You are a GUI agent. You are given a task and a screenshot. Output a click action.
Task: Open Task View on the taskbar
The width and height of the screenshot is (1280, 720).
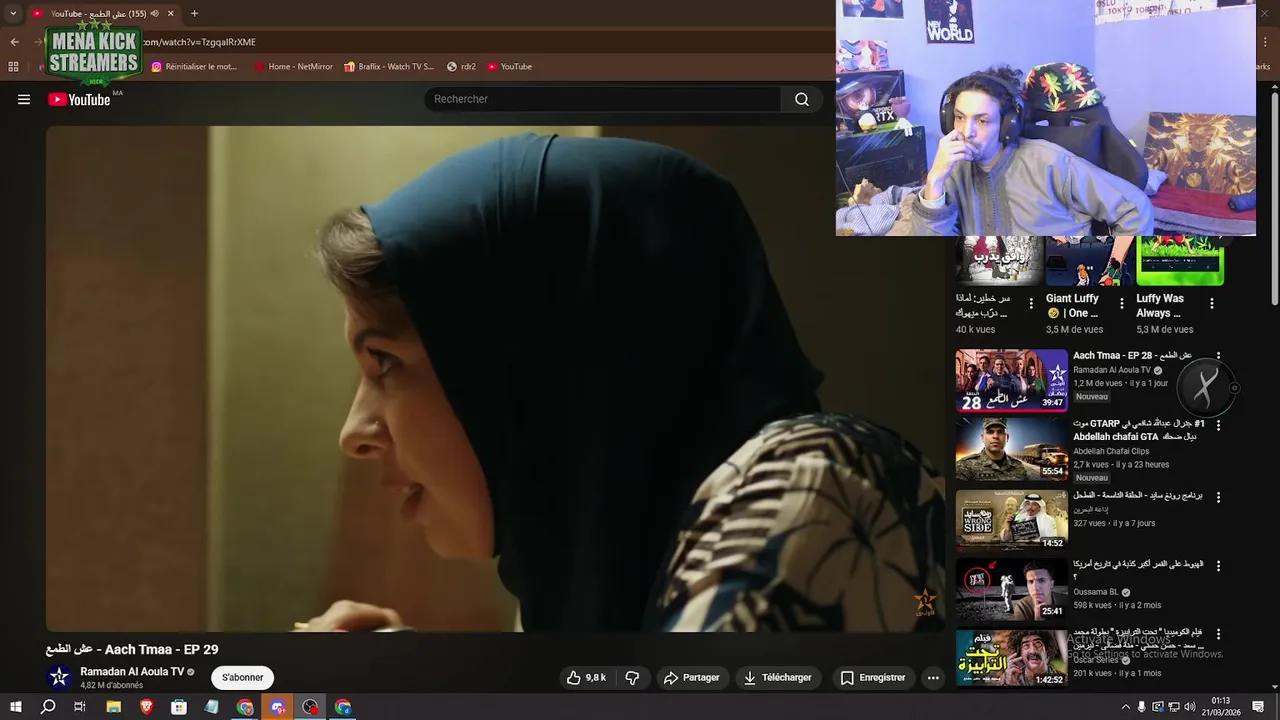[x=81, y=707]
